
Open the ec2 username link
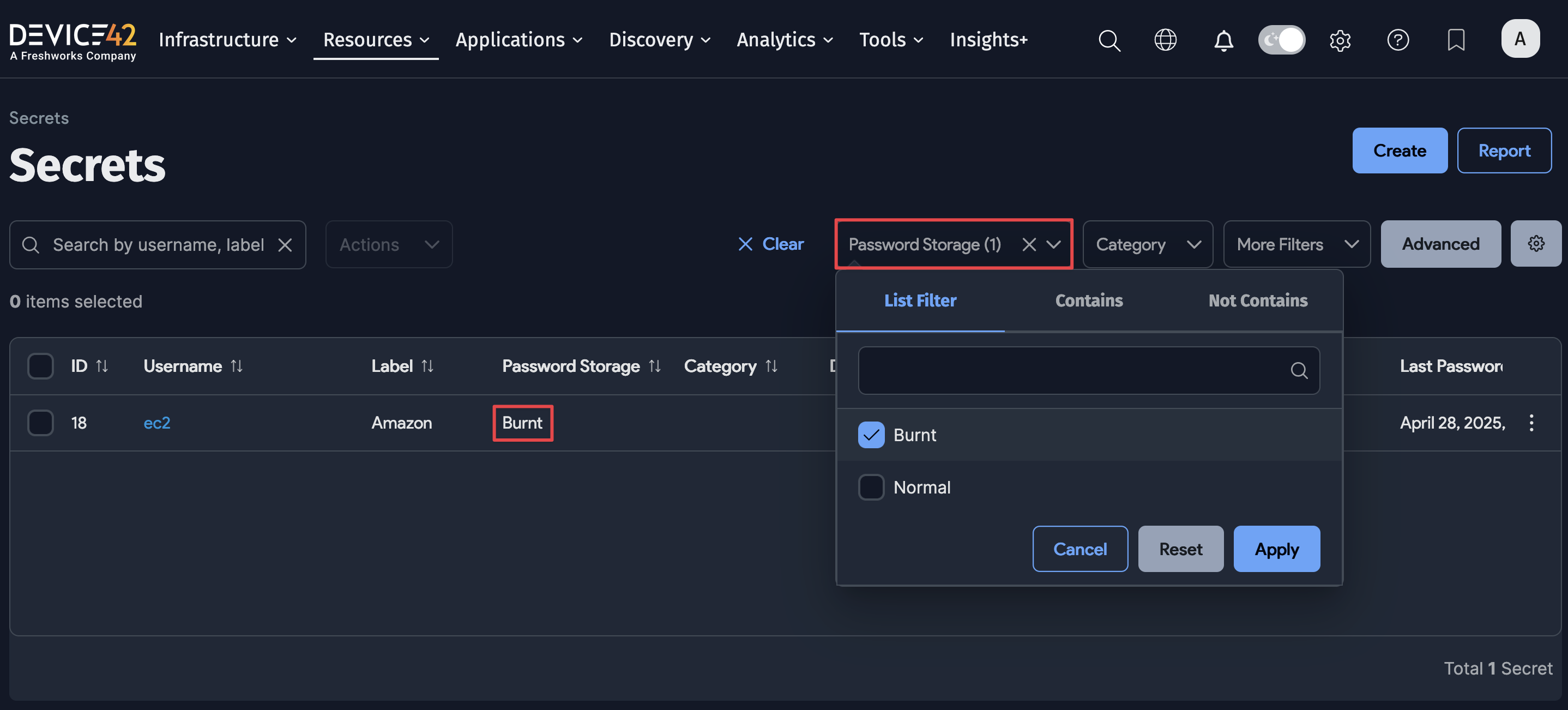tap(156, 423)
